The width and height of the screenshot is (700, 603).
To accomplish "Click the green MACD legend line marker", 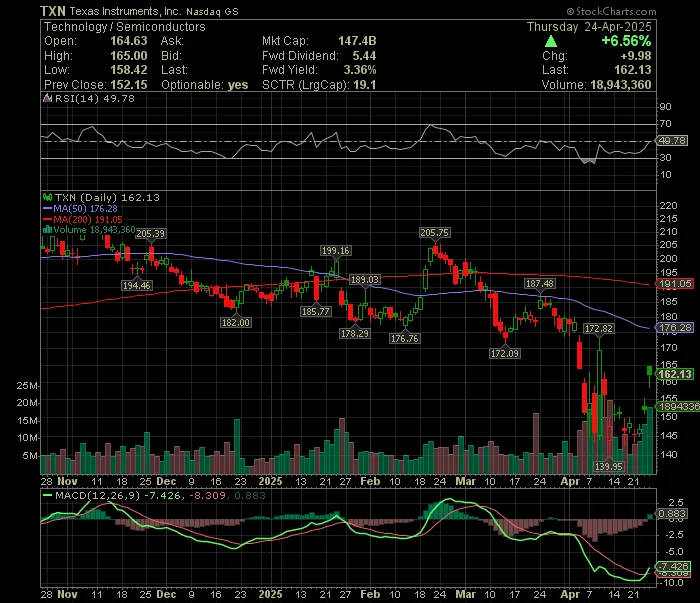I will (47, 495).
